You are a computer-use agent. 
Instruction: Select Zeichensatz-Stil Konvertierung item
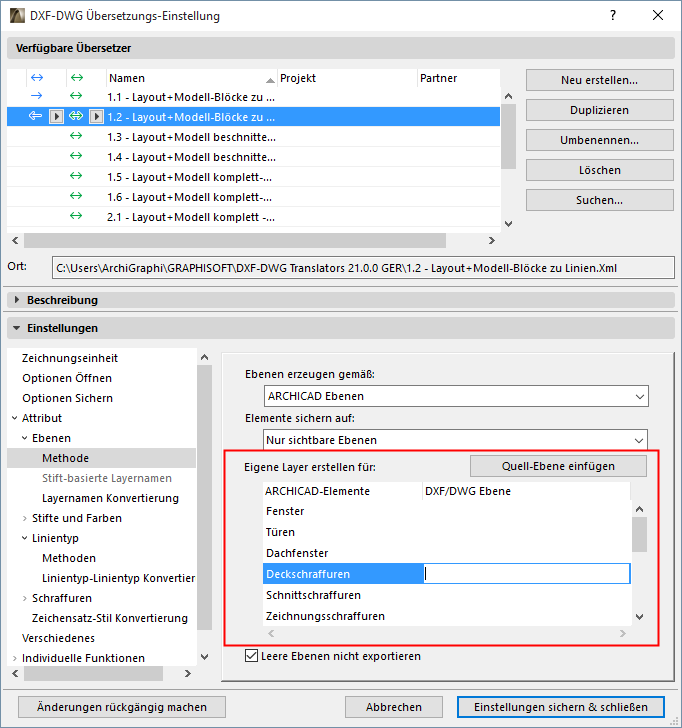(x=110, y=618)
